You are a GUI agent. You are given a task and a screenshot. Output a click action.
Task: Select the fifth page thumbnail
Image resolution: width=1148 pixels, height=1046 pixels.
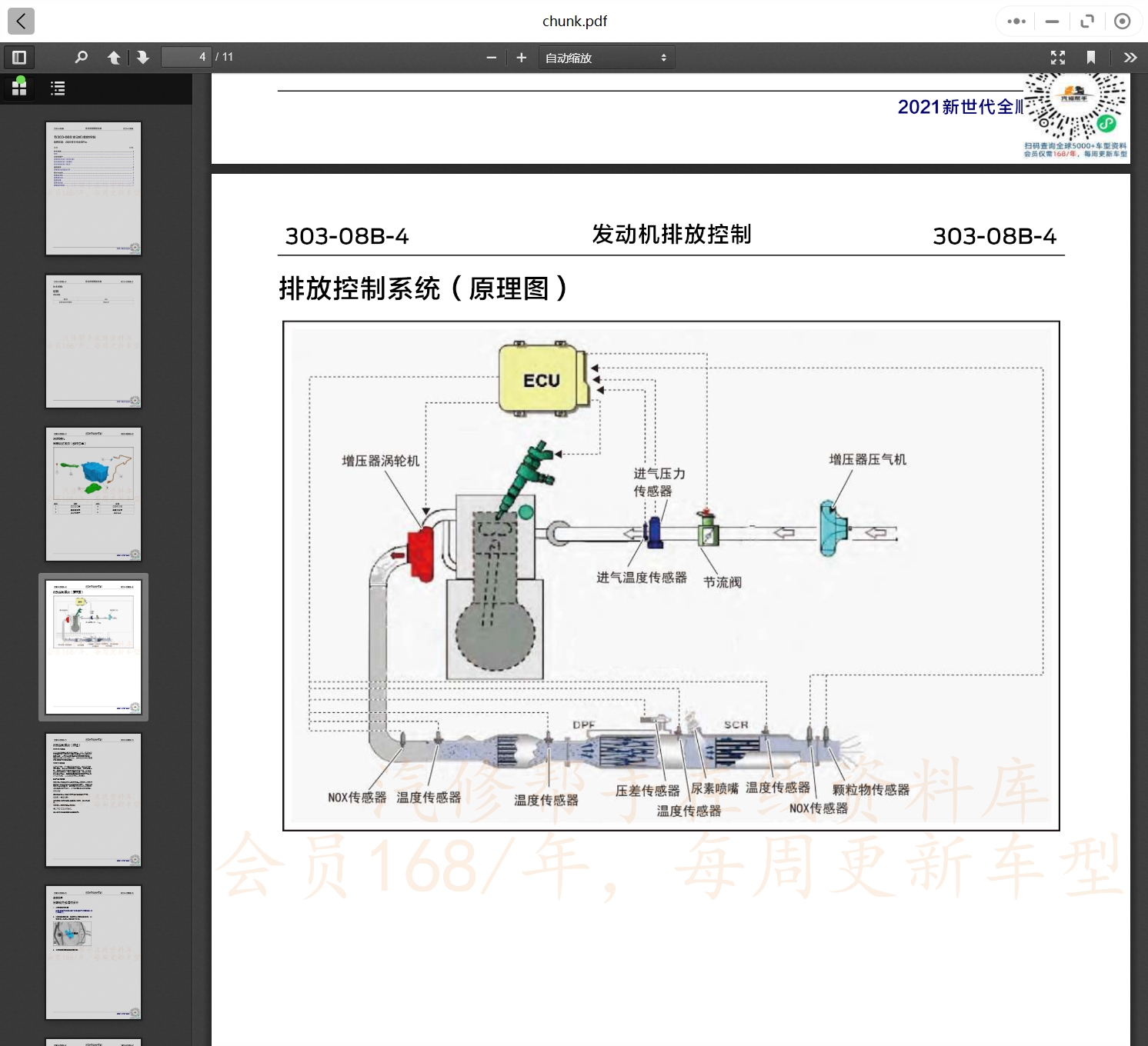(93, 799)
